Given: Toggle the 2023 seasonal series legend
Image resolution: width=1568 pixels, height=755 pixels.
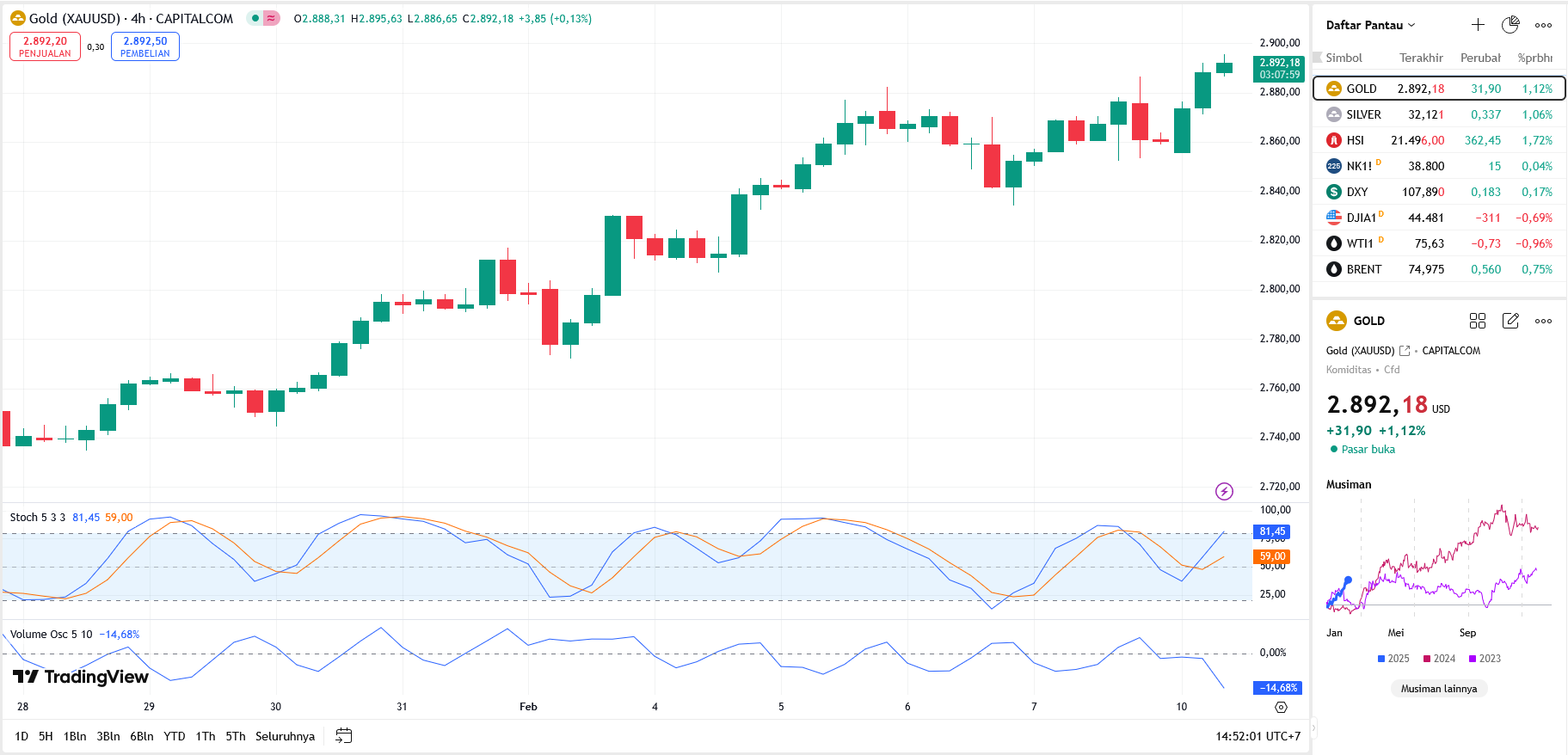Looking at the screenshot, I should click(x=1485, y=659).
